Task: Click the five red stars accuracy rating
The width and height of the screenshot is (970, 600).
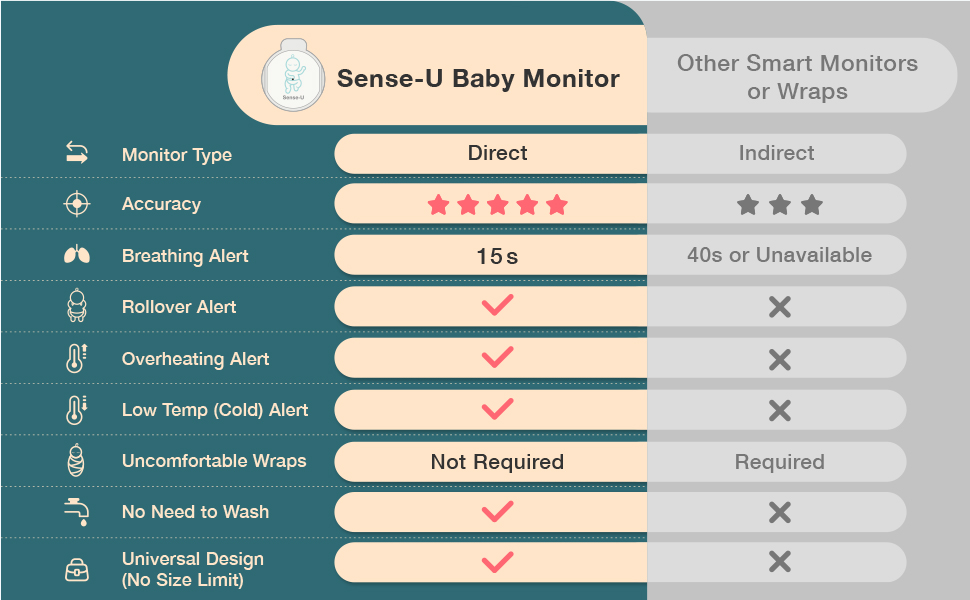Action: tap(497, 205)
